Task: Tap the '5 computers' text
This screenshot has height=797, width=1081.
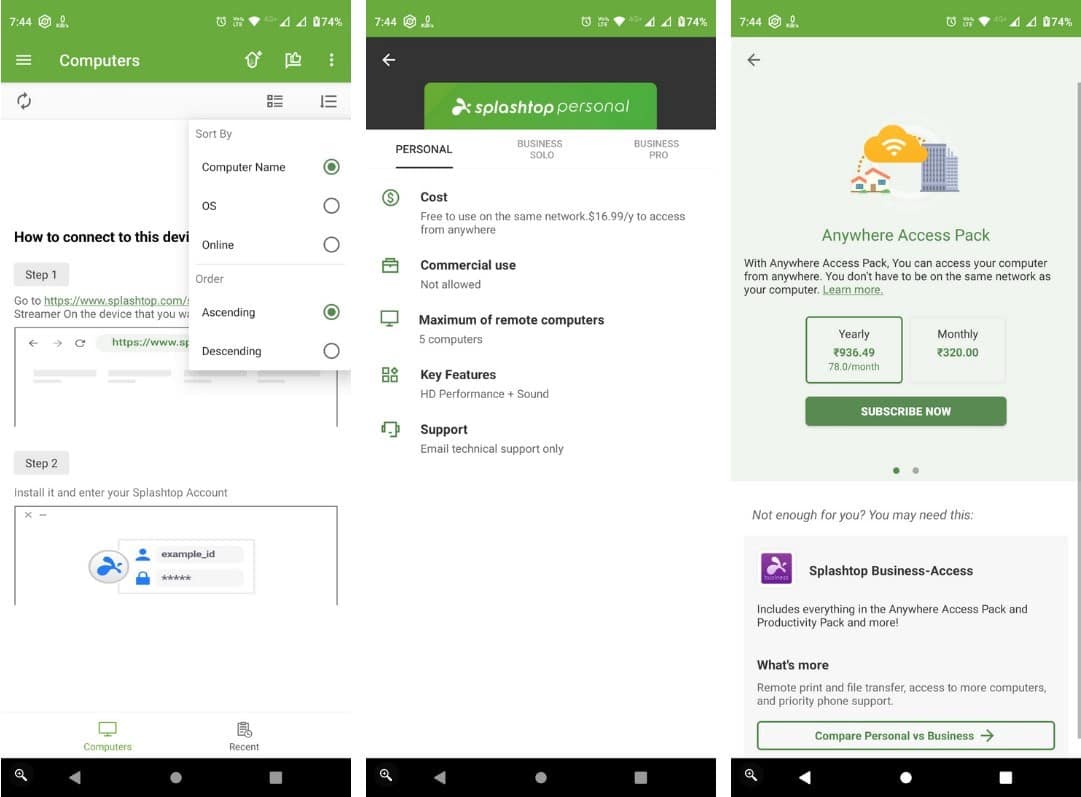Action: (451, 339)
